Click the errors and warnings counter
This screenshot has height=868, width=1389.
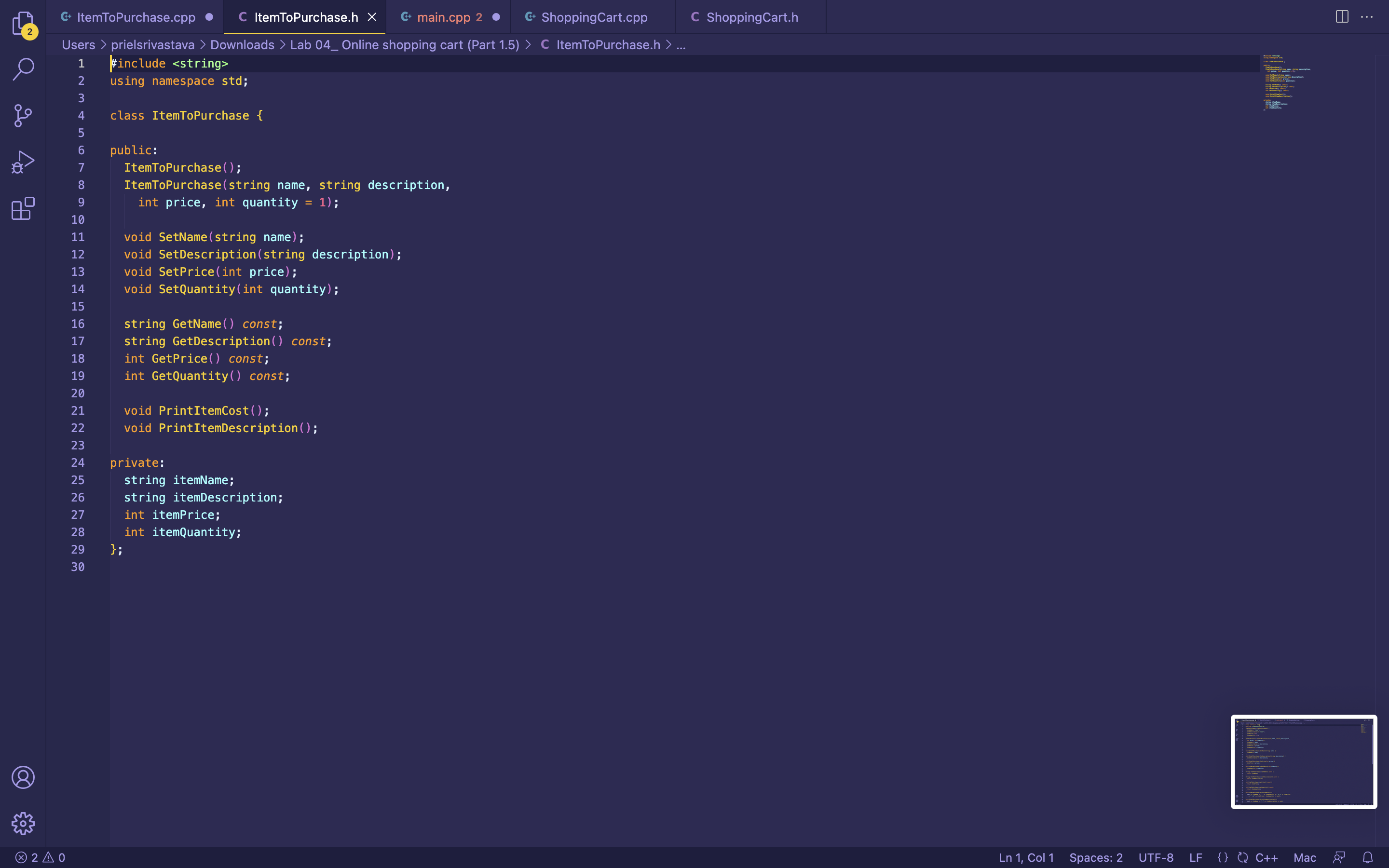[x=39, y=857]
